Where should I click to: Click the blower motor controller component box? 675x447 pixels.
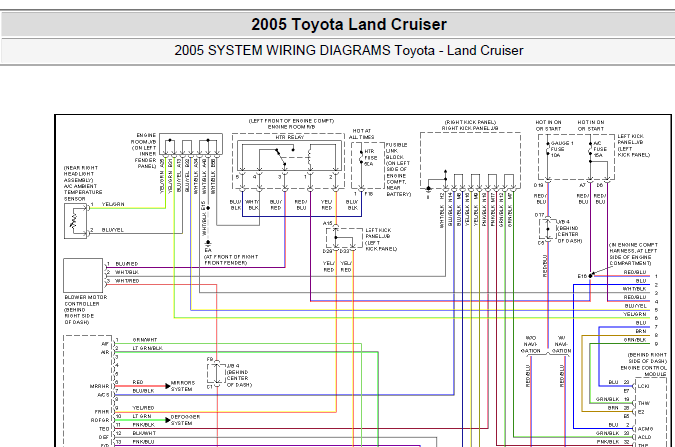(83, 276)
